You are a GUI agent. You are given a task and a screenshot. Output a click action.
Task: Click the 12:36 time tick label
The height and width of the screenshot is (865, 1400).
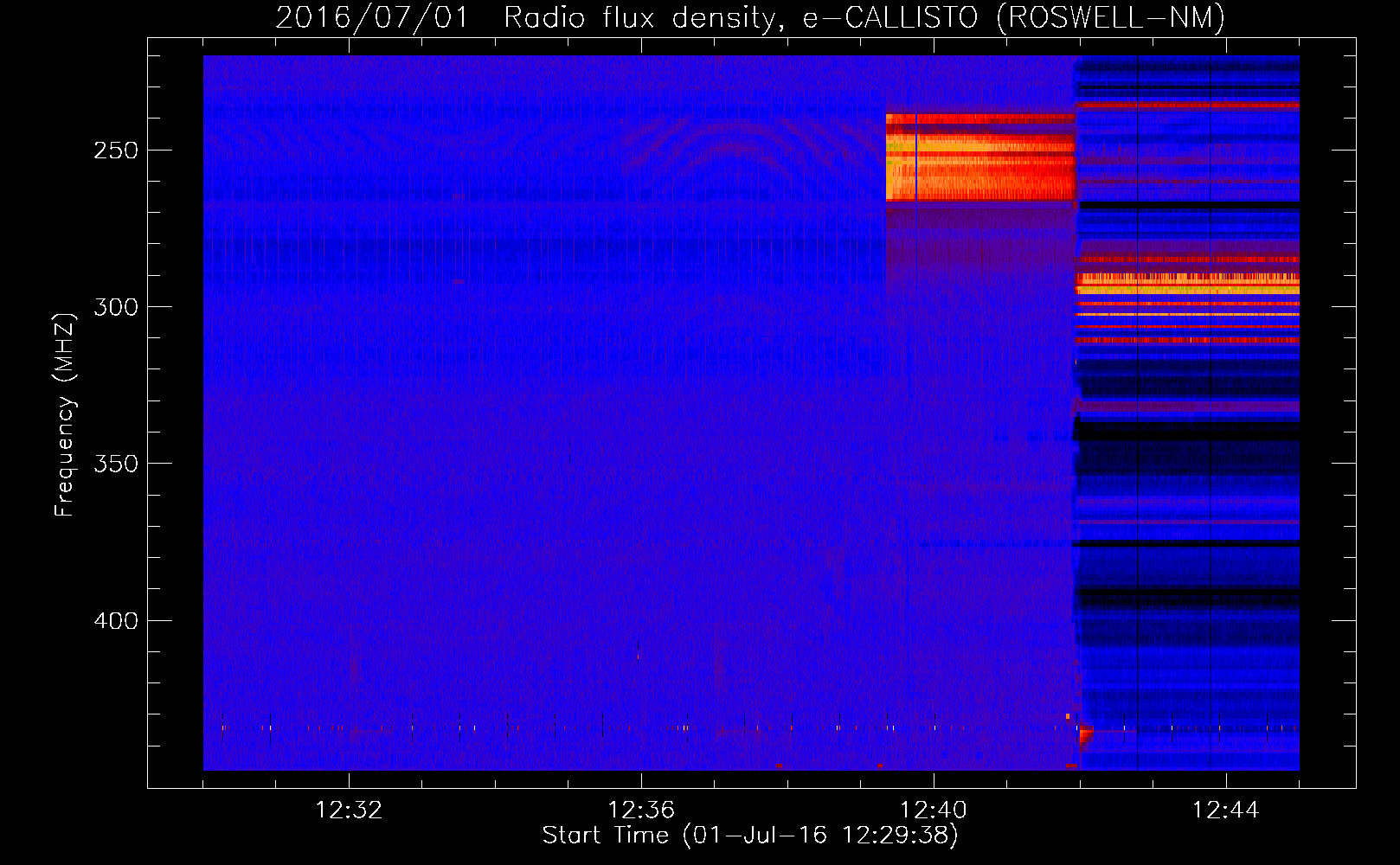tap(641, 811)
